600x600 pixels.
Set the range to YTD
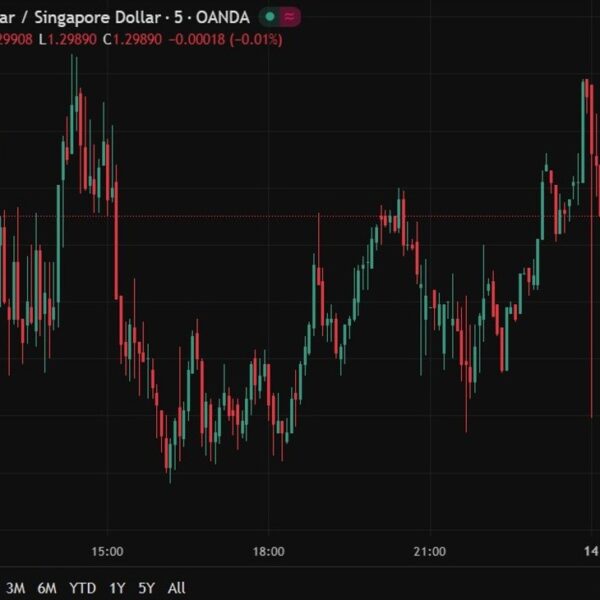[x=82, y=588]
